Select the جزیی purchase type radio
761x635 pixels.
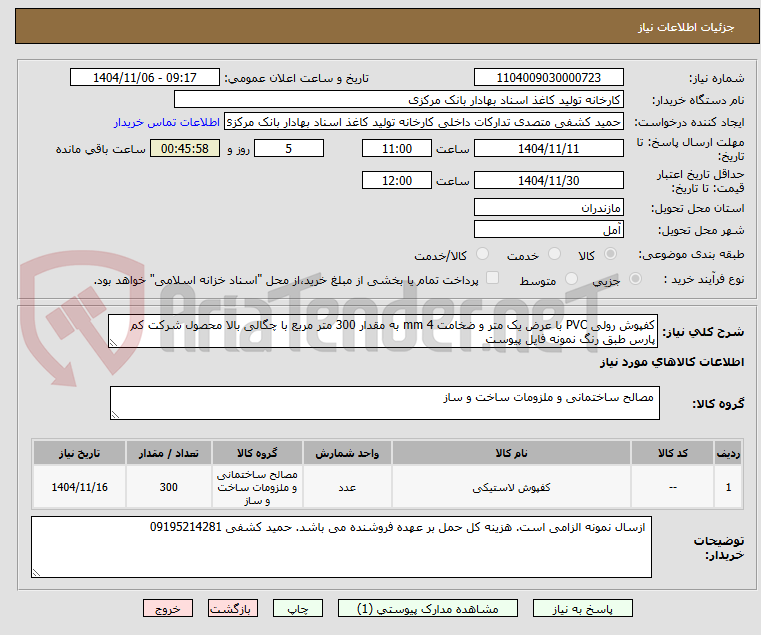pyautogui.click(x=635, y=279)
